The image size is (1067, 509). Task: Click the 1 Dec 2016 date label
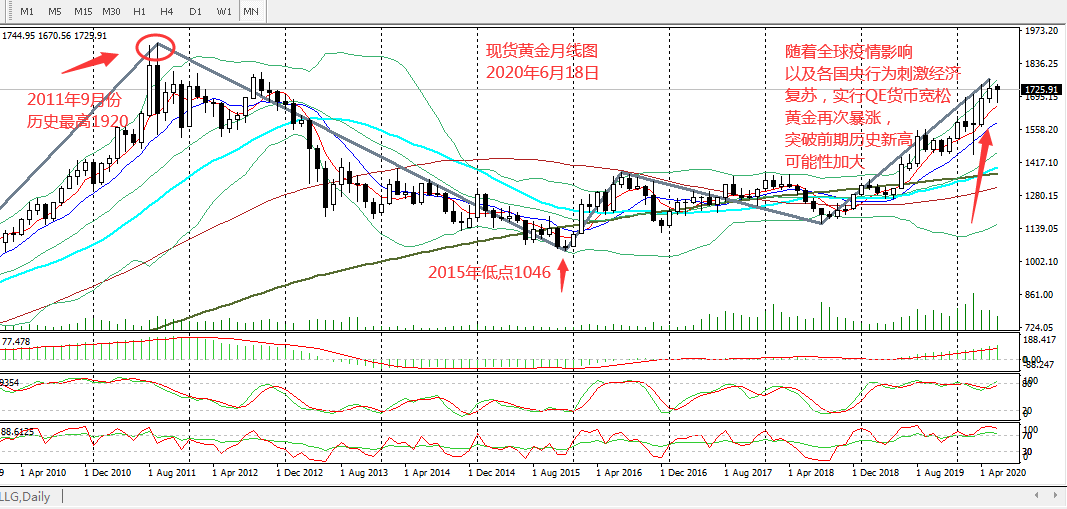(684, 472)
